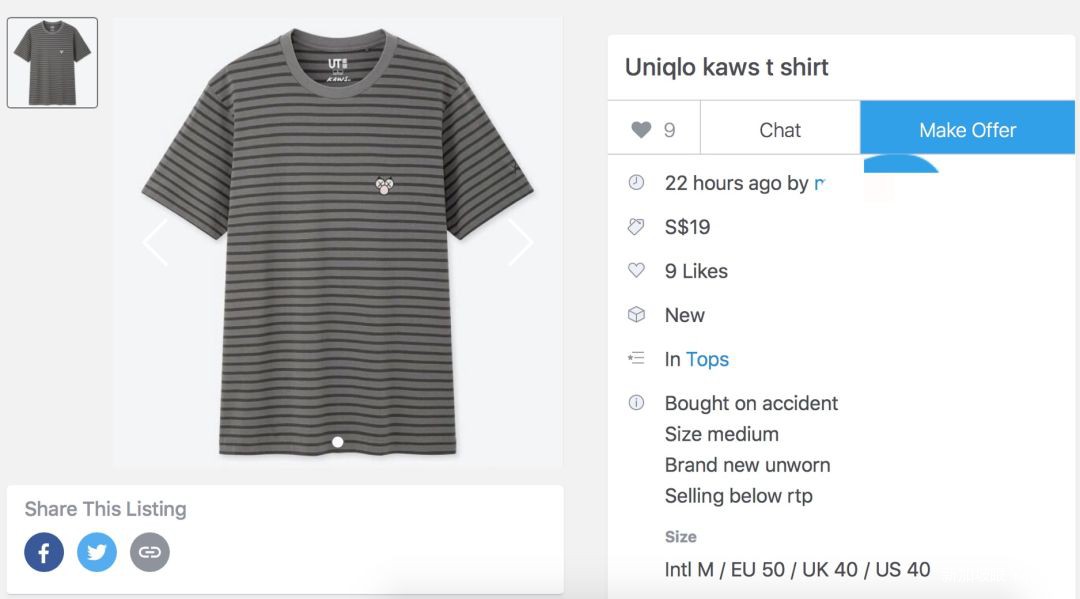Show next product image arrow
This screenshot has height=599, width=1080.
coord(520,242)
